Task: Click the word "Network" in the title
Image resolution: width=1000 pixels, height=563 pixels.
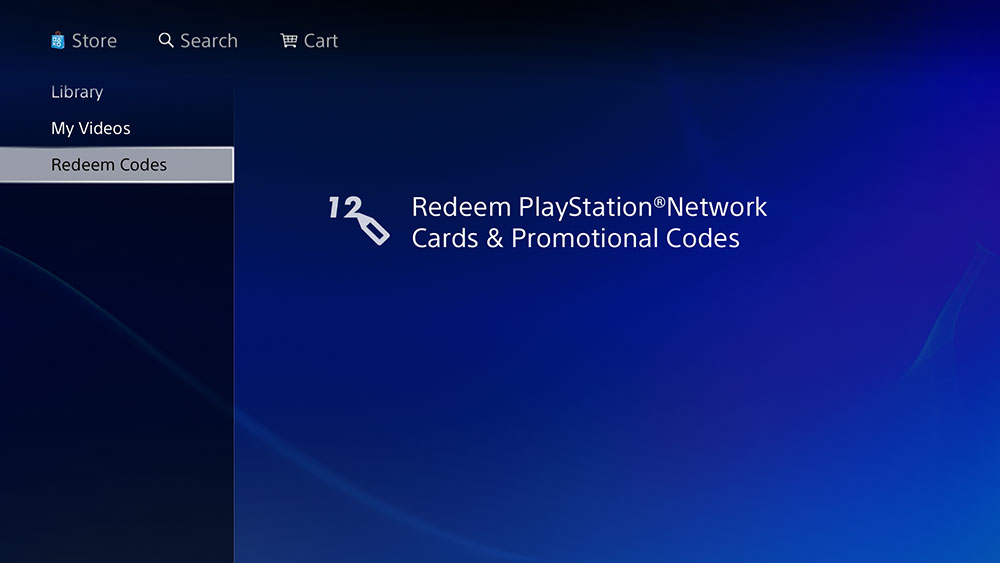Action: point(716,207)
